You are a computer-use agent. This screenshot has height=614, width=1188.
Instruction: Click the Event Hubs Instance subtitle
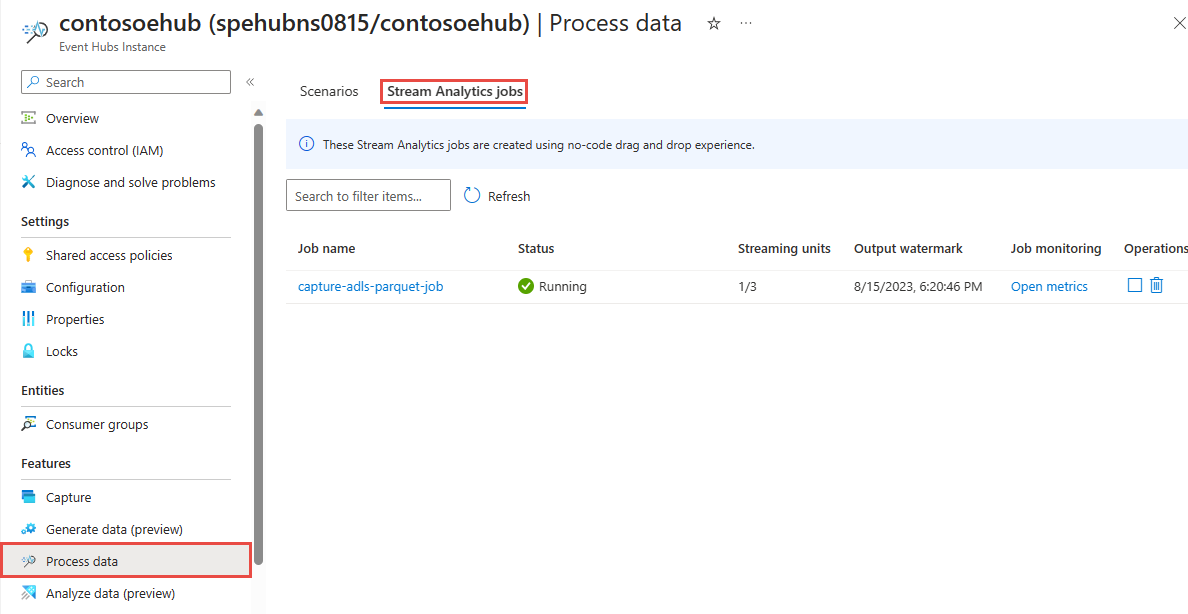pyautogui.click(x=112, y=47)
